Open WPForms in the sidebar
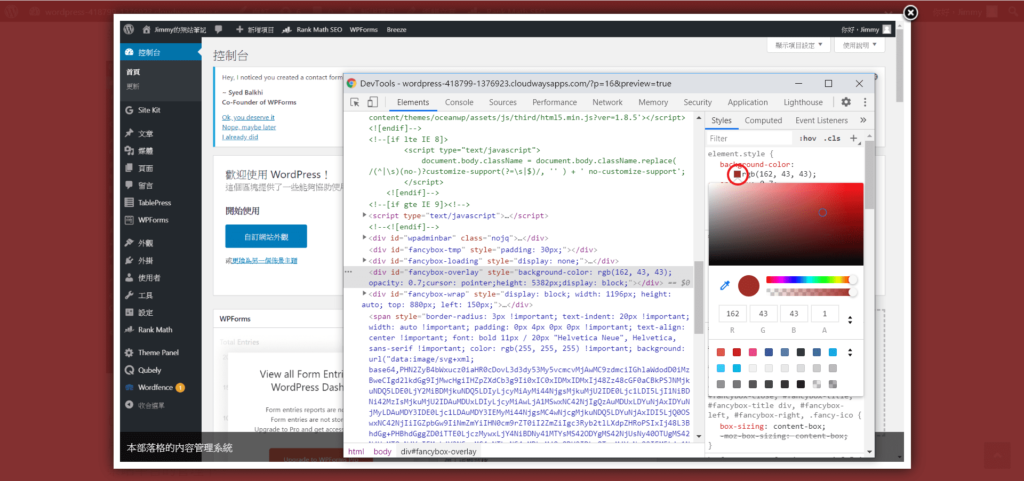This screenshot has height=481, width=1024. click(x=153, y=220)
